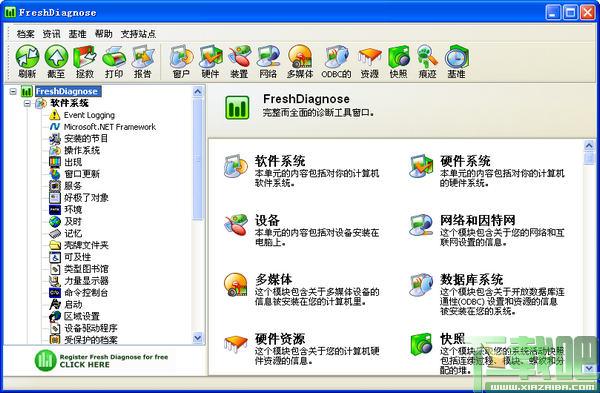This screenshot has height=393, width=600.
Task: Click the 硬件资源 chip module icon
Action: 236,344
